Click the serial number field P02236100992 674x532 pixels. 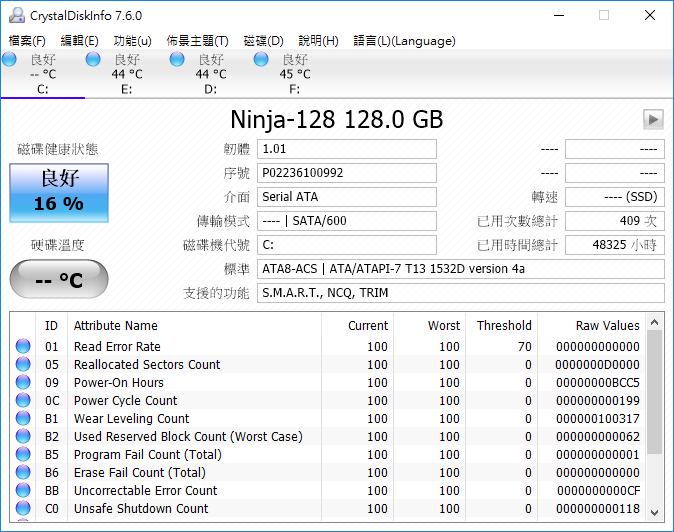[347, 173]
